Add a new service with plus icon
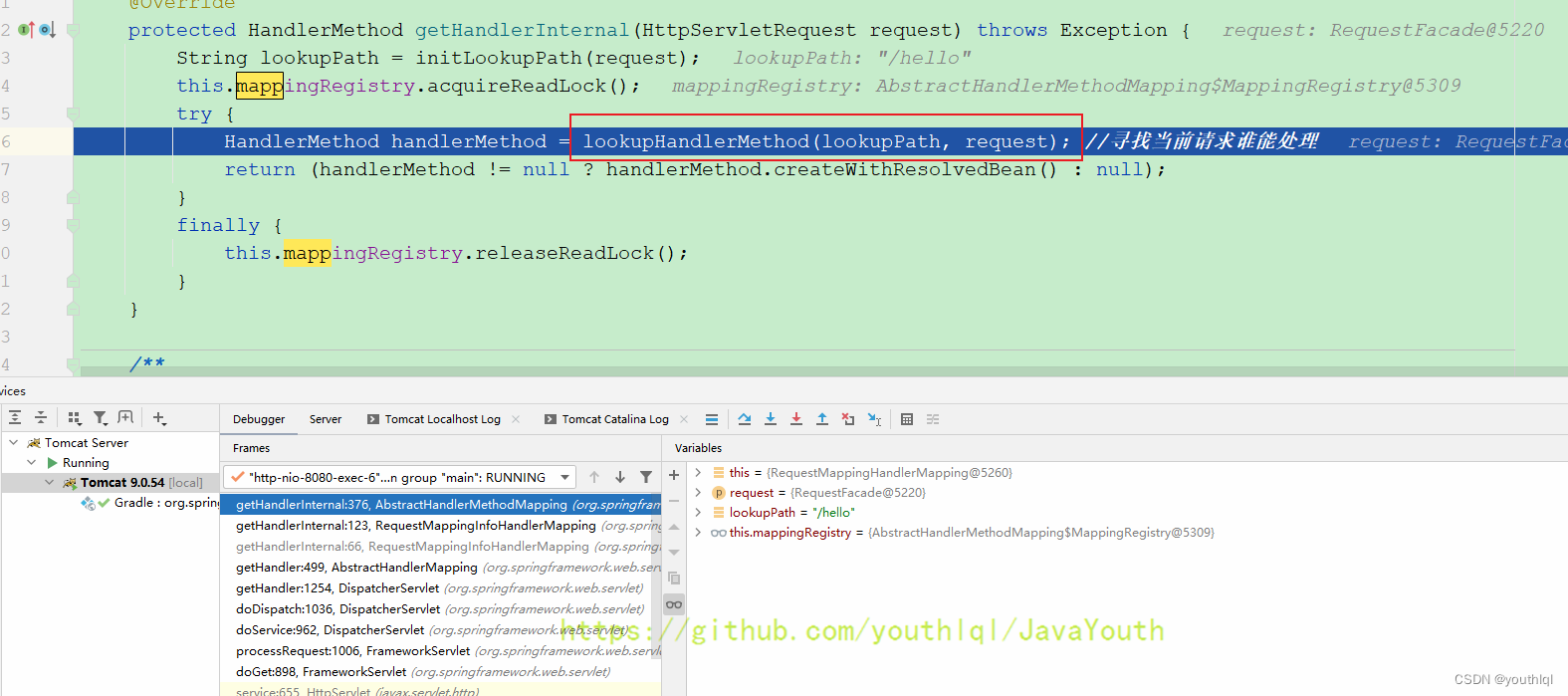This screenshot has height=696, width=1568. coord(159,418)
